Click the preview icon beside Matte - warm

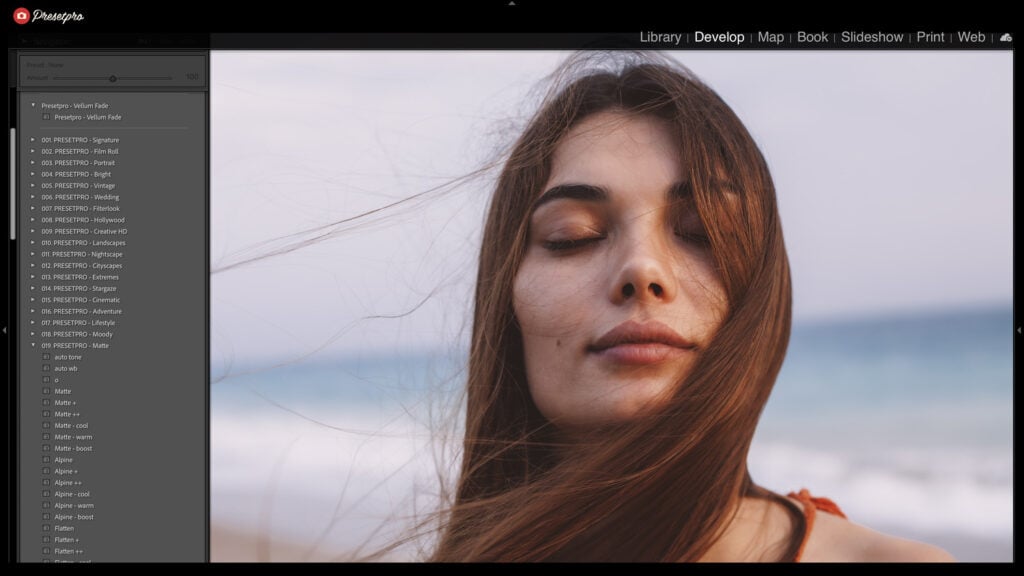click(x=46, y=437)
